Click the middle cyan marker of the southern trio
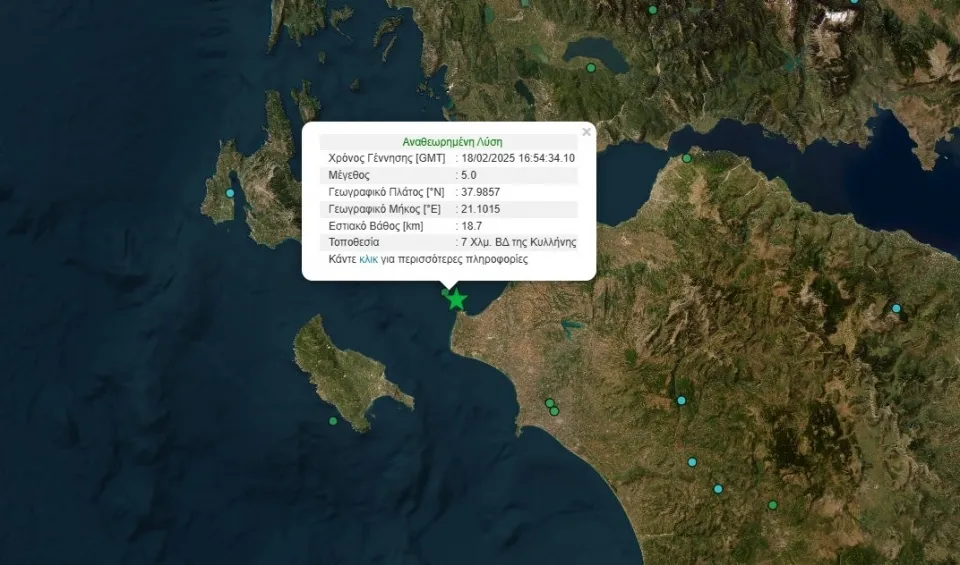Viewport: 960px width, 565px height. [x=692, y=462]
